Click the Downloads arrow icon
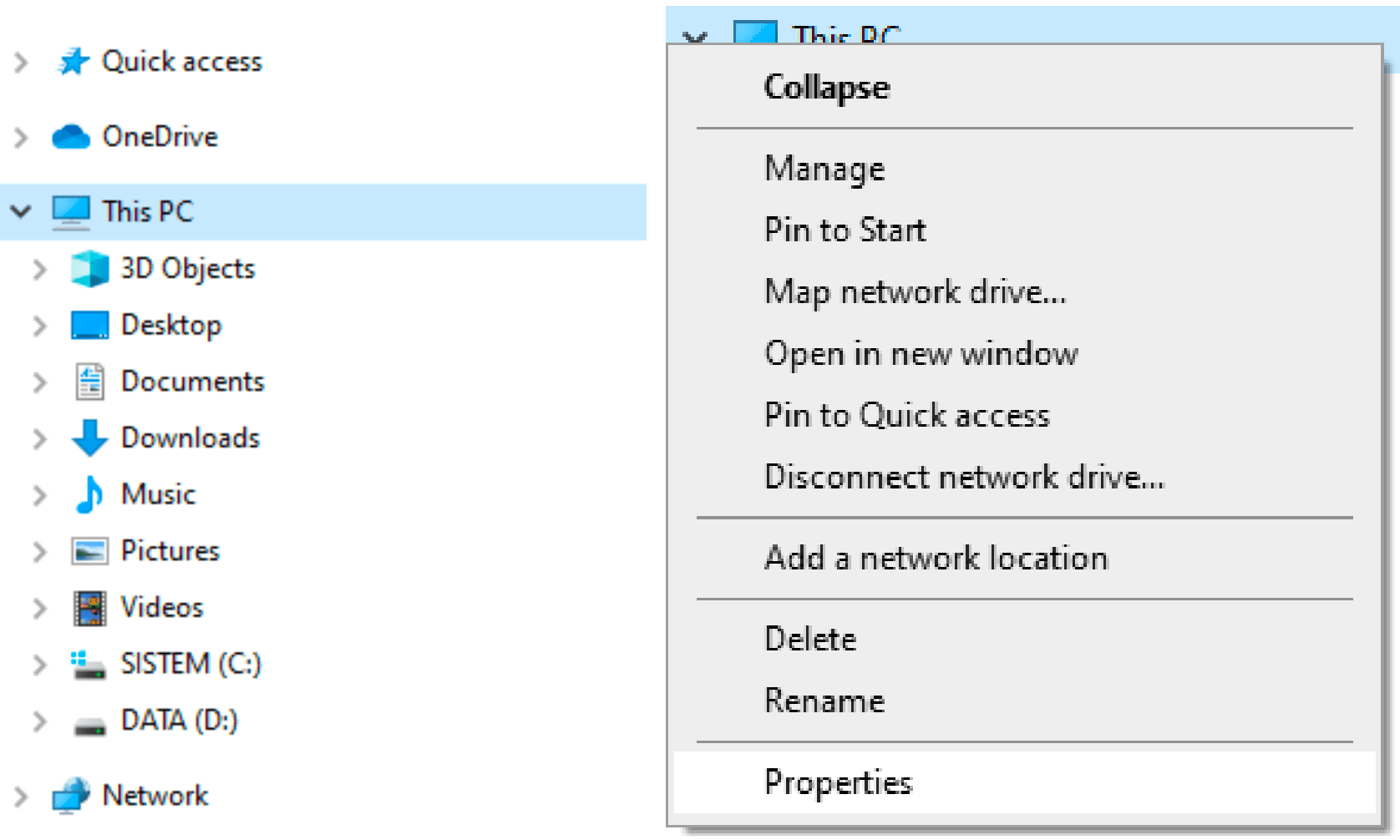This screenshot has width=1400, height=840. click(x=89, y=438)
